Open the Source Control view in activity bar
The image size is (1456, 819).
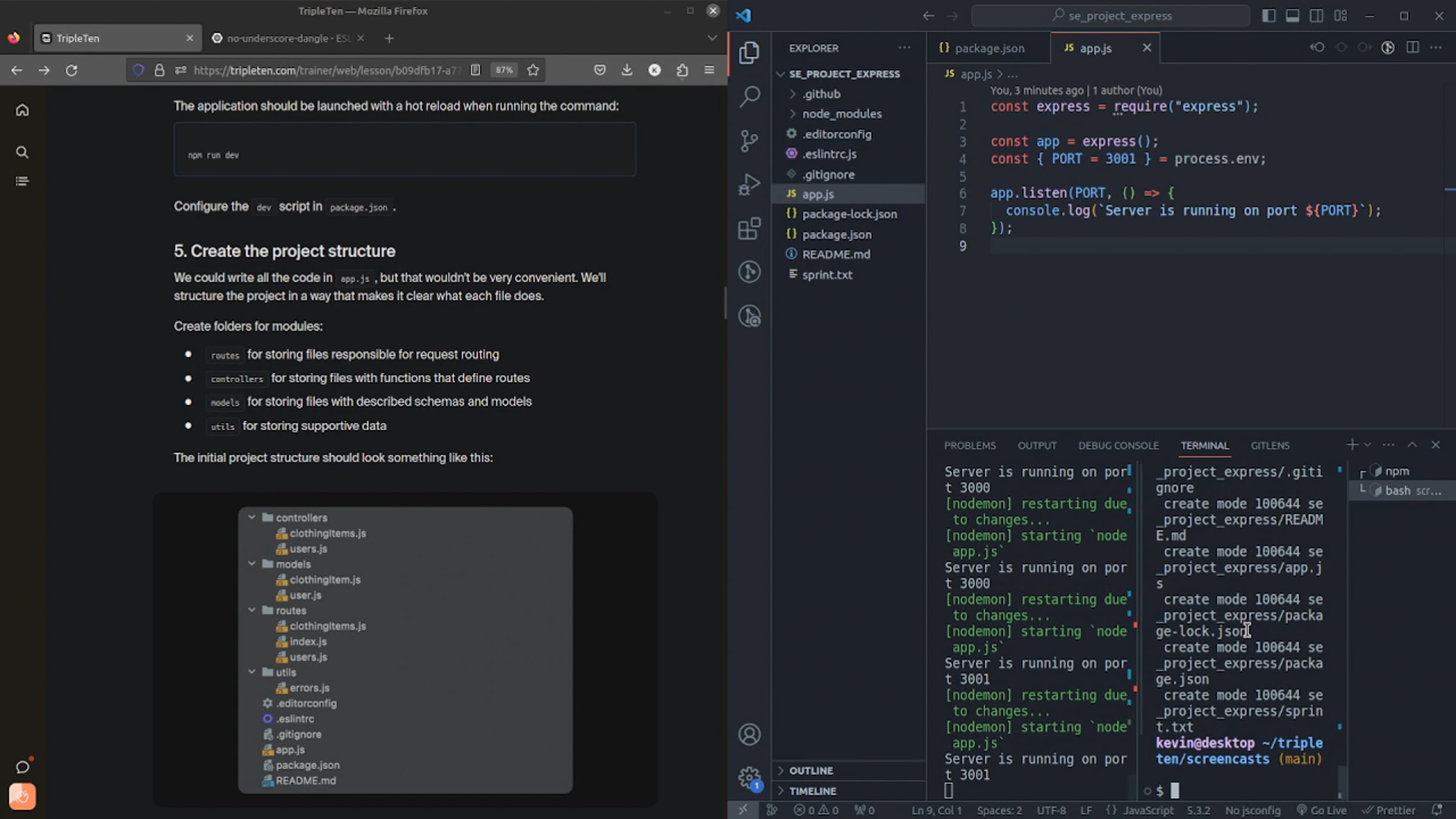coord(749,140)
